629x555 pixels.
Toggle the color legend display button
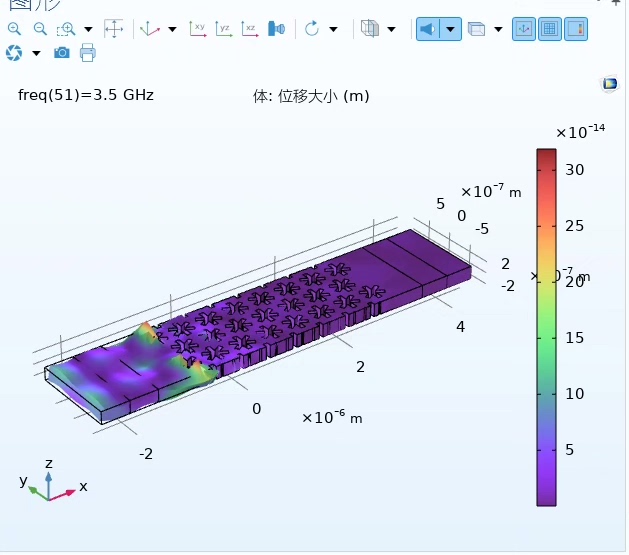coord(576,29)
